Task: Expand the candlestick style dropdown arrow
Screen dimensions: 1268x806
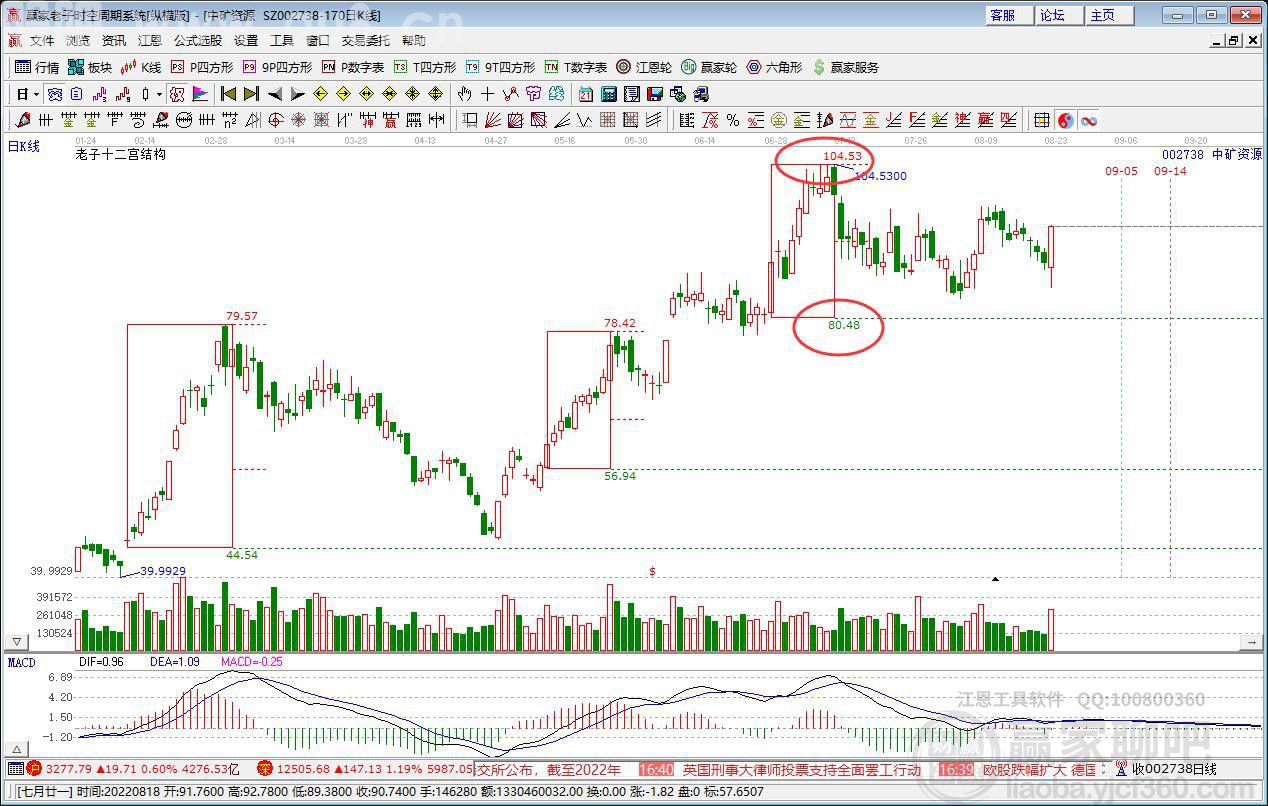Action: (159, 94)
